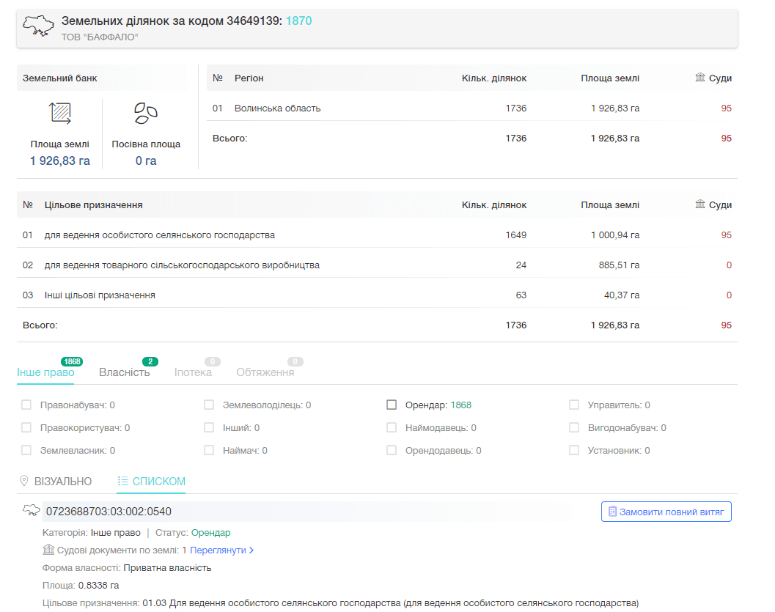Screen dimensions: 775x612
Task: Switch to СПИСКОМ list view
Action: pos(151,481)
